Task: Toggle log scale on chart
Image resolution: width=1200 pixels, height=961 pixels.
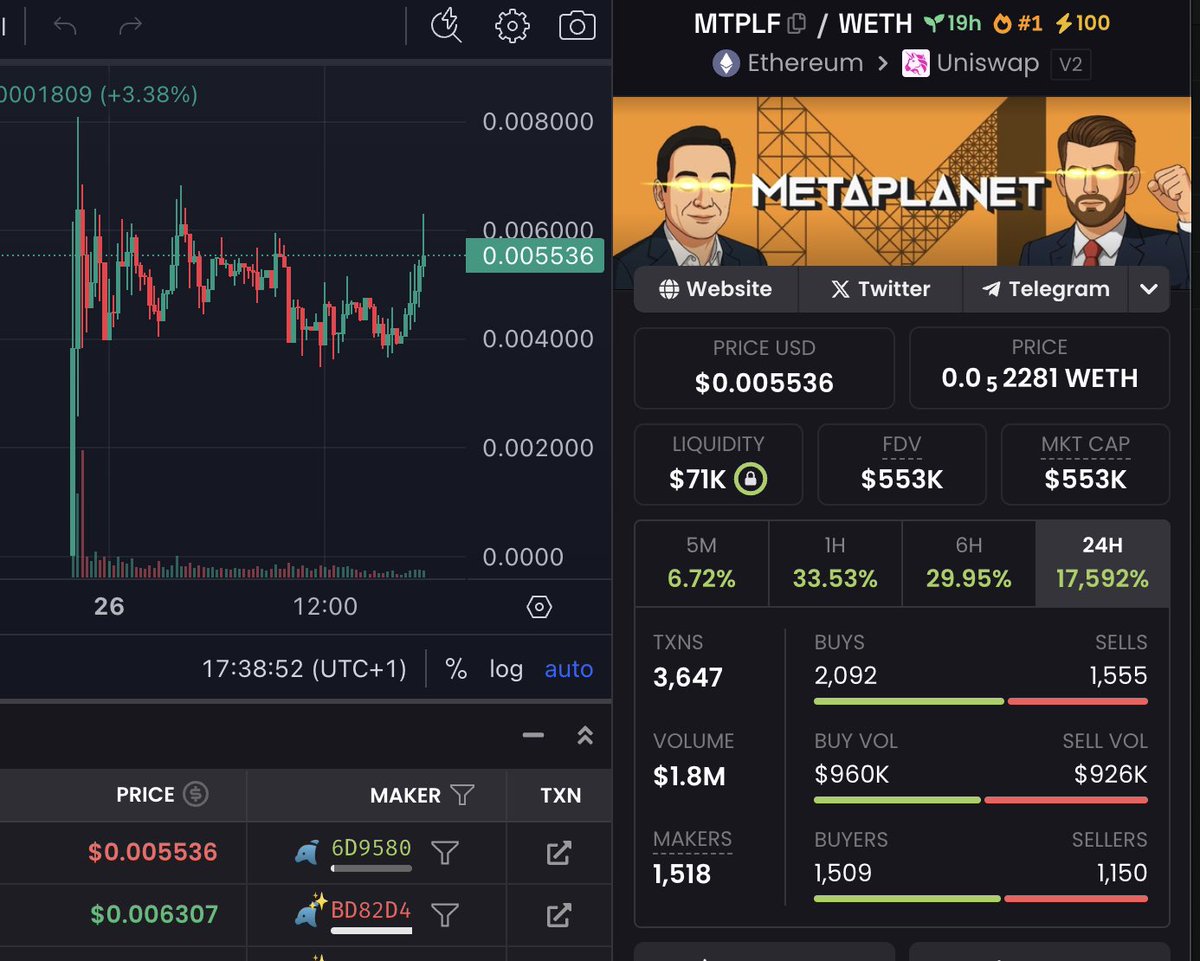Action: [506, 669]
